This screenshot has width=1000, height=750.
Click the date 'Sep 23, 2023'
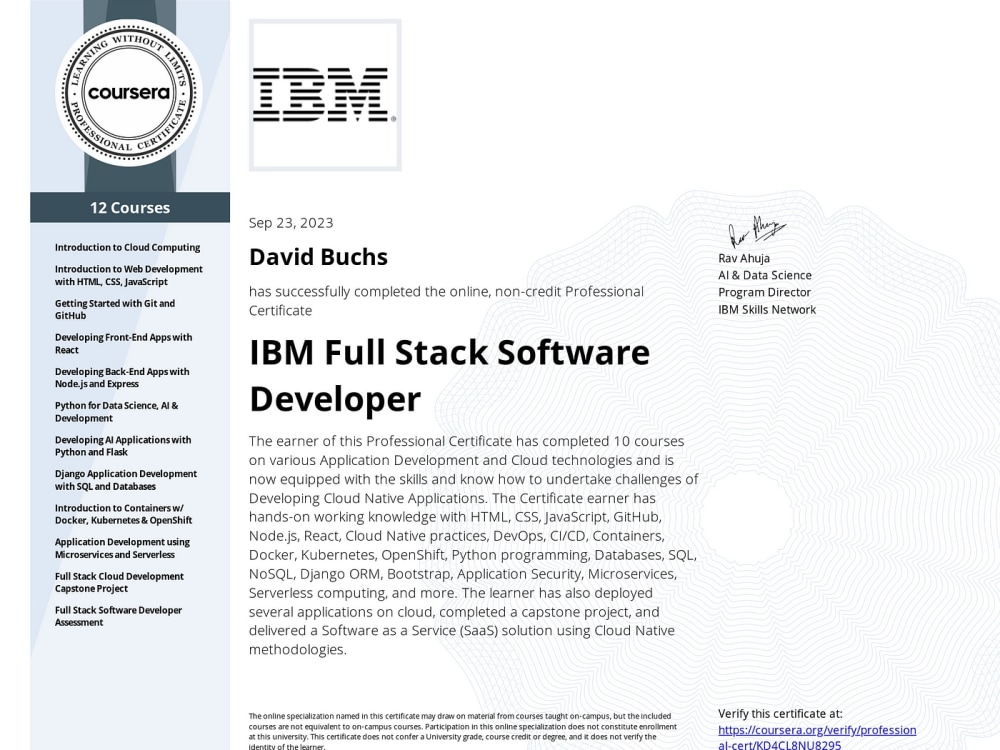pyautogui.click(x=291, y=223)
